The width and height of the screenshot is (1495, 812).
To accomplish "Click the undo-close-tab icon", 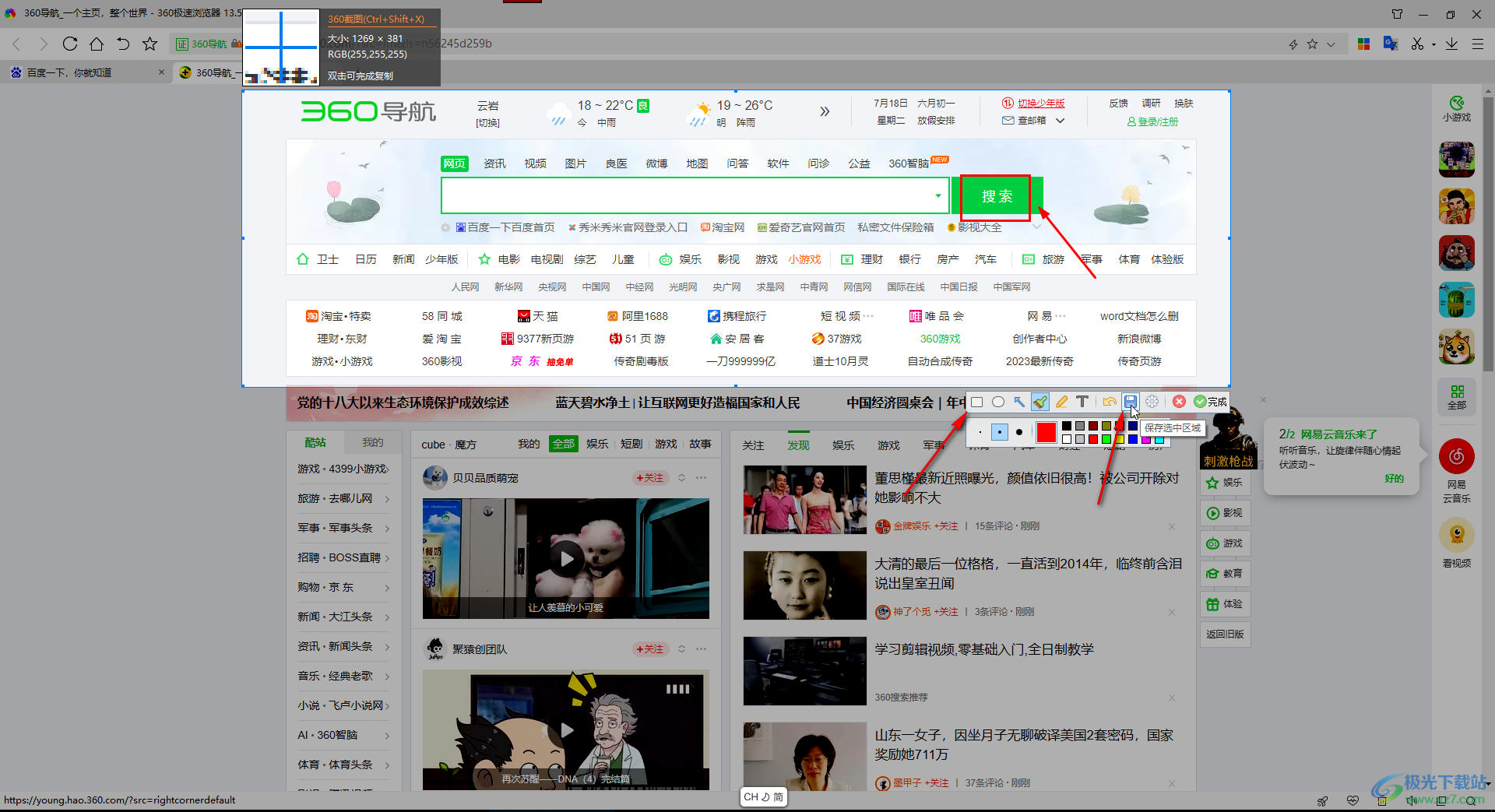I will pos(123,44).
